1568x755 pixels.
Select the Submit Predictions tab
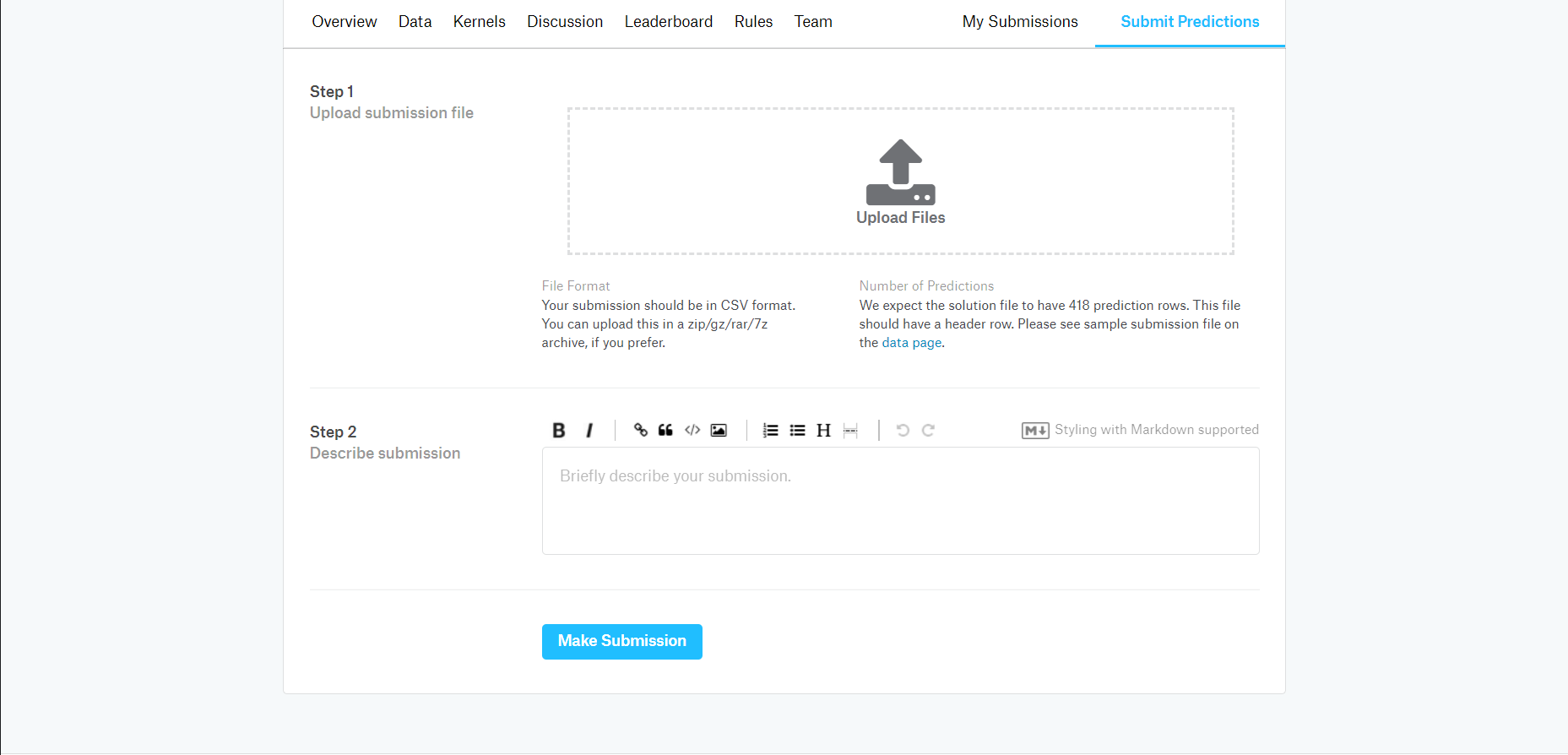click(1190, 22)
